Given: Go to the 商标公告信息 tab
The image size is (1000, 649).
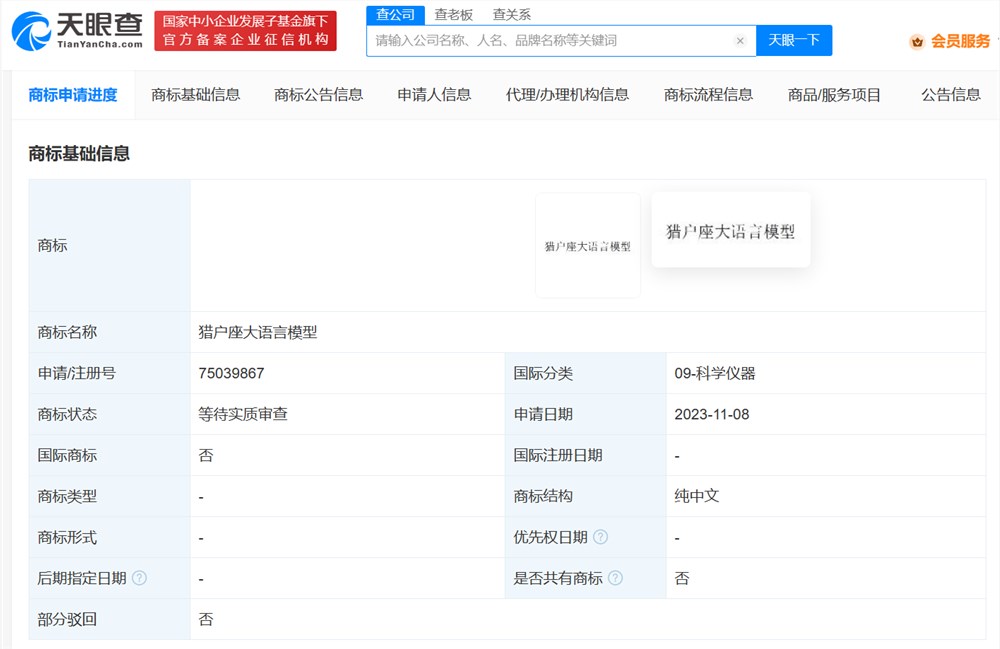Looking at the screenshot, I should pyautogui.click(x=318, y=95).
